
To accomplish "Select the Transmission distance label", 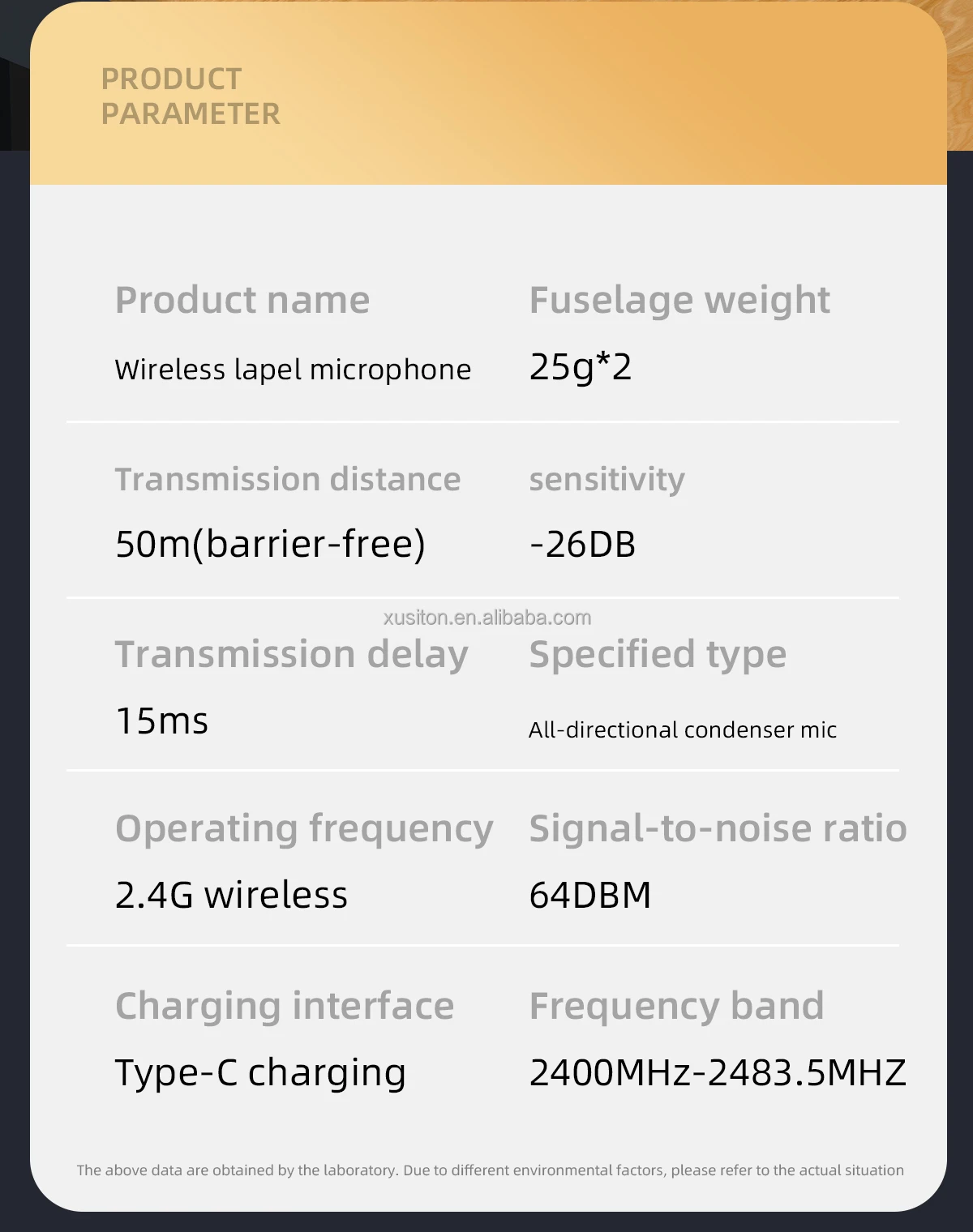I will (x=288, y=479).
